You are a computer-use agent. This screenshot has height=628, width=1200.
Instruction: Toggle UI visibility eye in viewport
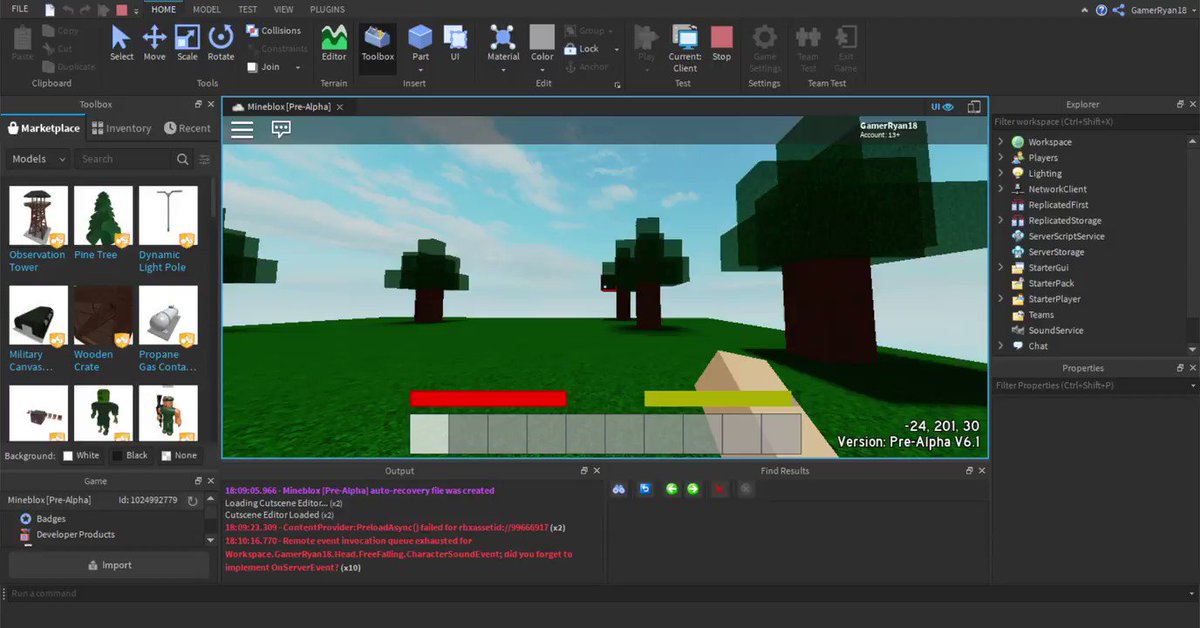pos(942,107)
